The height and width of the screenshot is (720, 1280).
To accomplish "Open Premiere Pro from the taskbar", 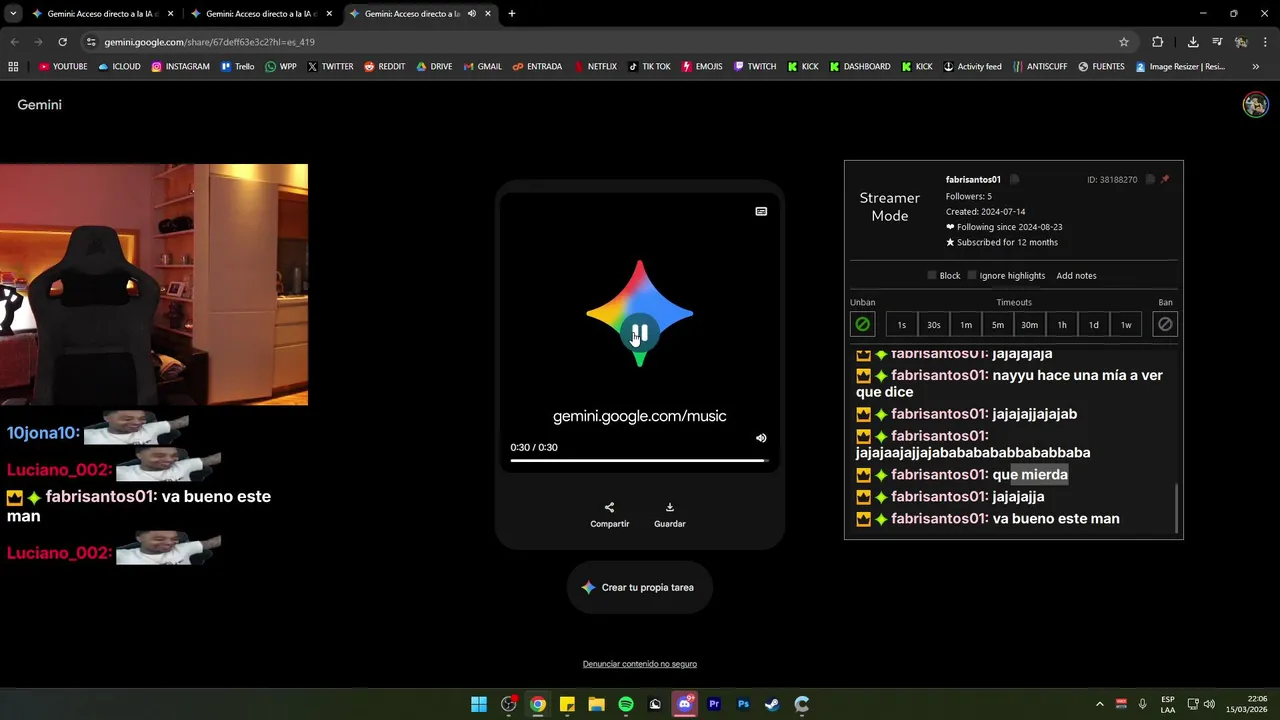I will point(714,704).
